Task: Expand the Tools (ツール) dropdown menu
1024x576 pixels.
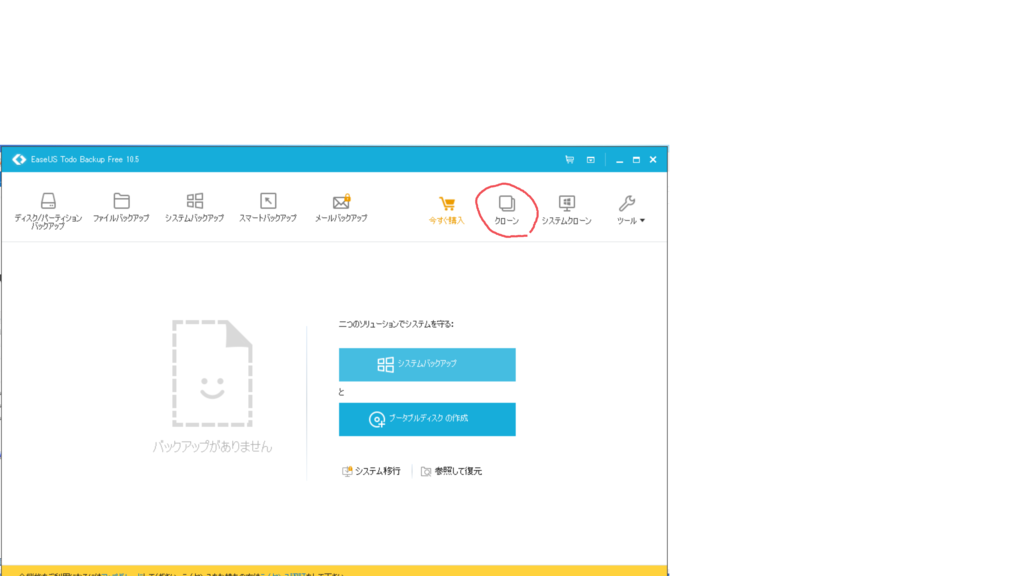Action: (x=630, y=210)
